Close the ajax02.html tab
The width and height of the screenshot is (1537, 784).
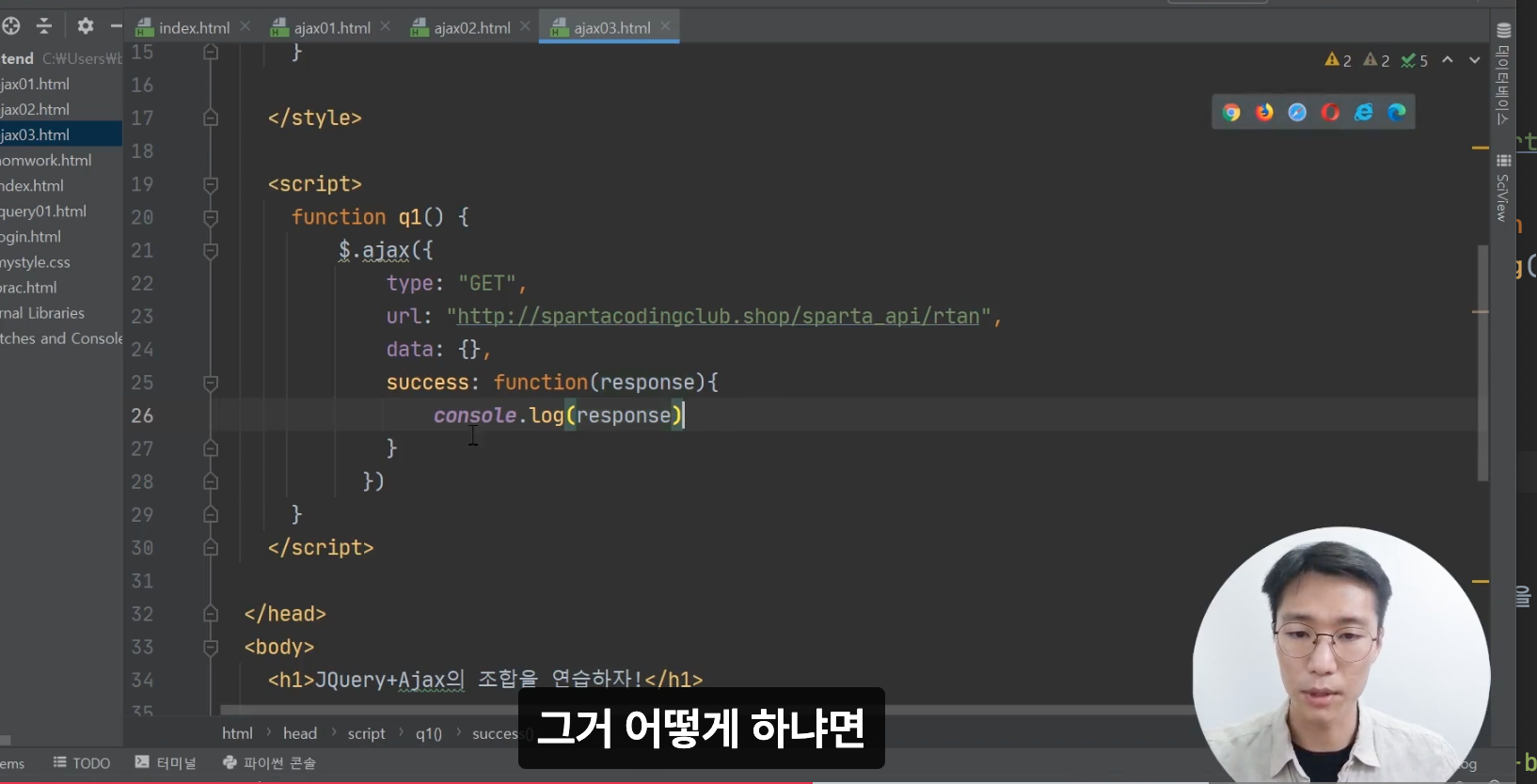(525, 26)
